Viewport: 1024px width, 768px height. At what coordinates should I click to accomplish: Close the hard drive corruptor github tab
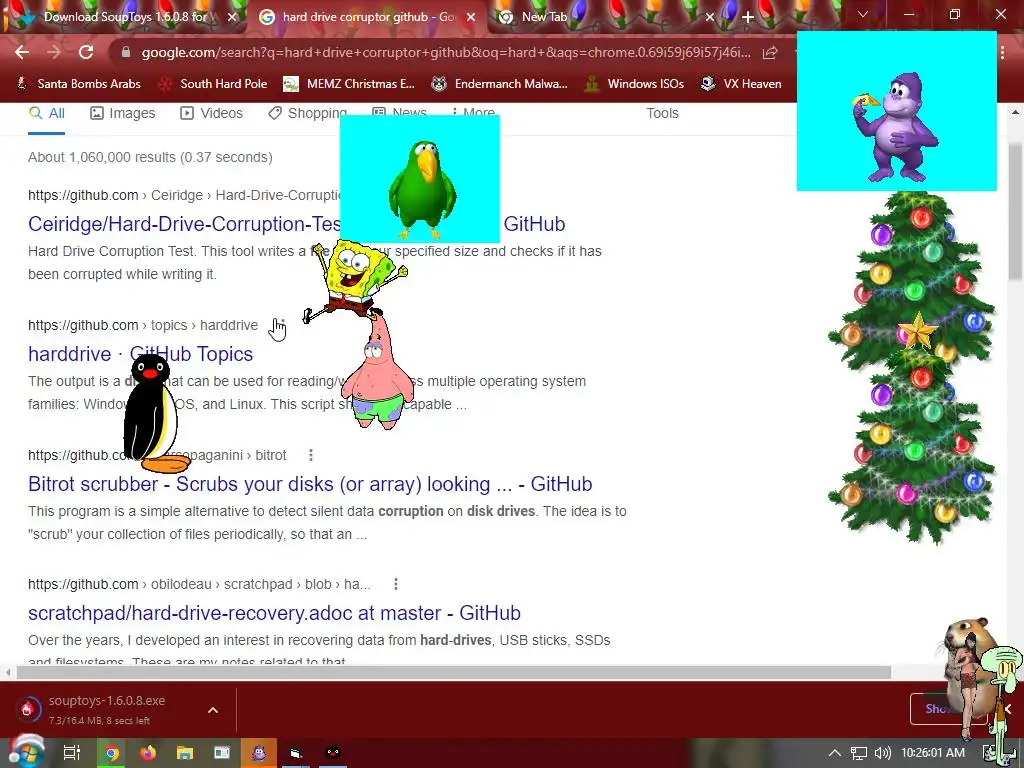point(470,17)
